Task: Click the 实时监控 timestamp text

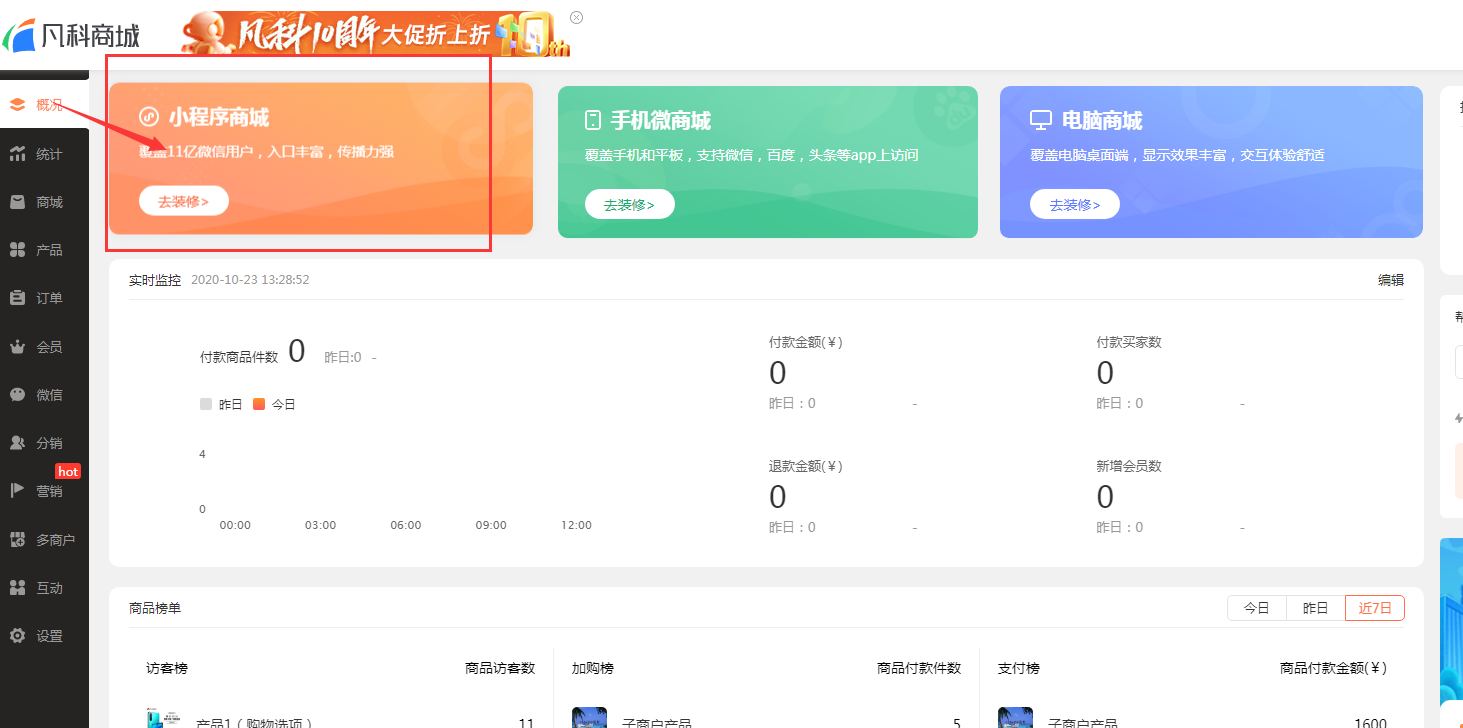Action: (250, 280)
